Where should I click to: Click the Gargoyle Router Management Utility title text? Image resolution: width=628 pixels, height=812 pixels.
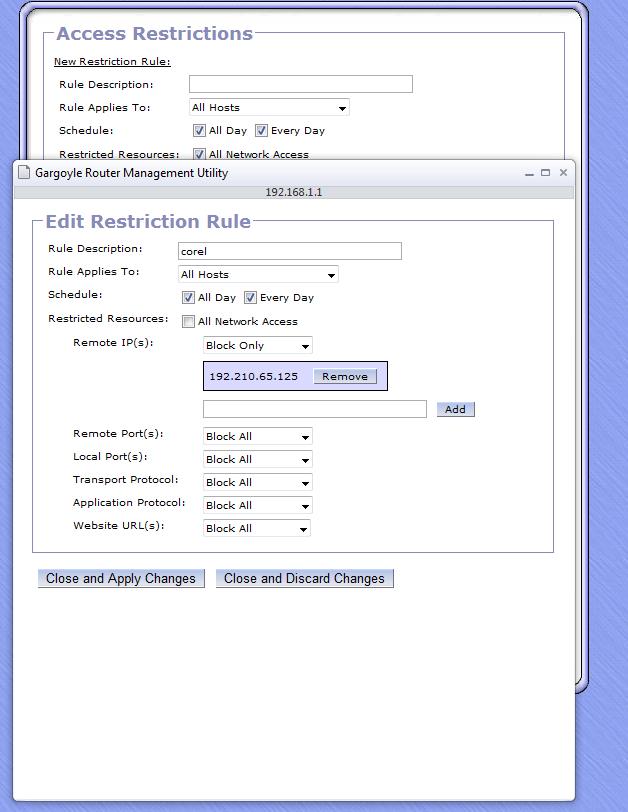[x=132, y=173]
